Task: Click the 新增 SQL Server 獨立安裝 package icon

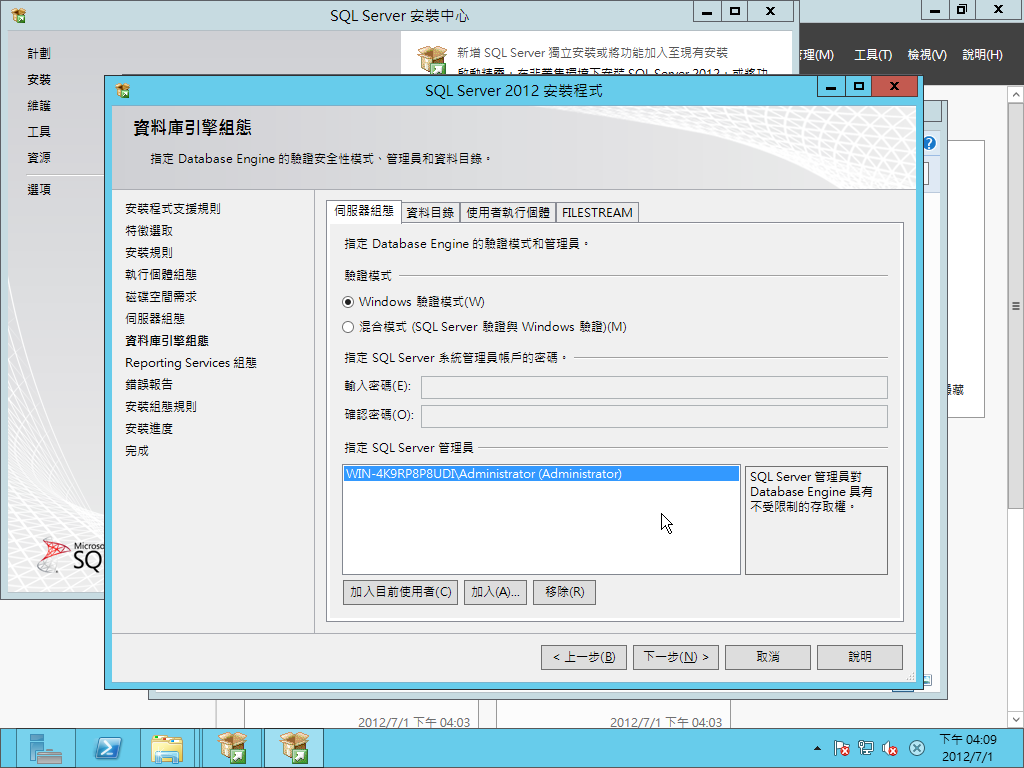Action: [x=432, y=59]
